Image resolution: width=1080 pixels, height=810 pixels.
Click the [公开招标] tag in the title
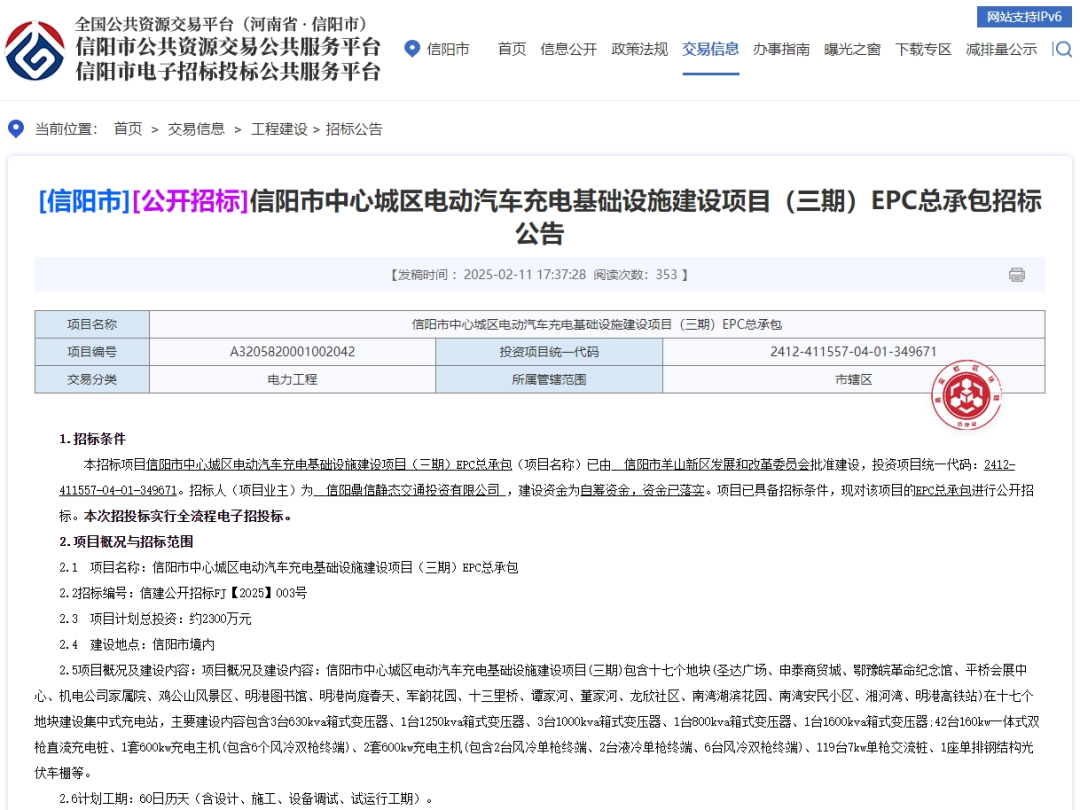(x=190, y=200)
